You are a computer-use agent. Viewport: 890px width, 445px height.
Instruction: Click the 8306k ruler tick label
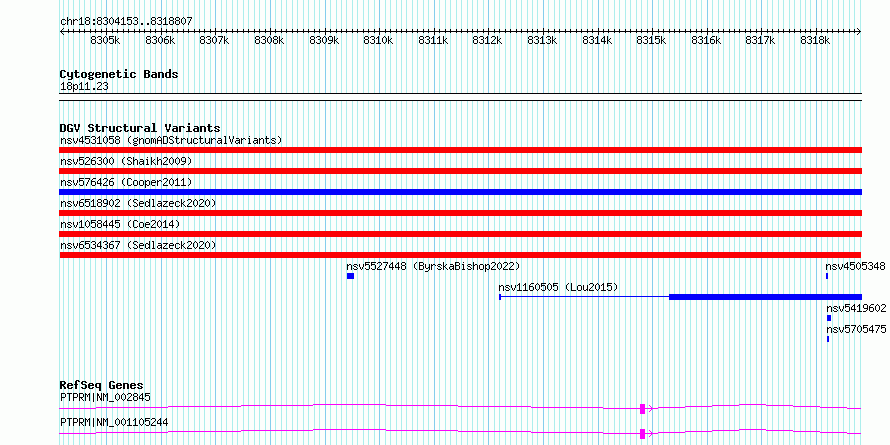coord(160,41)
